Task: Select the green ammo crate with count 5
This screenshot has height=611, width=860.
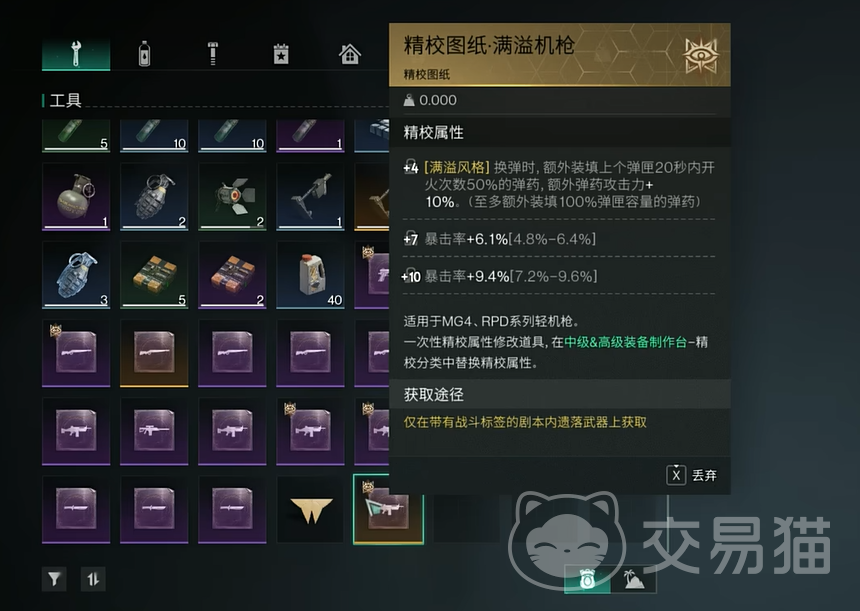Action: coord(154,275)
